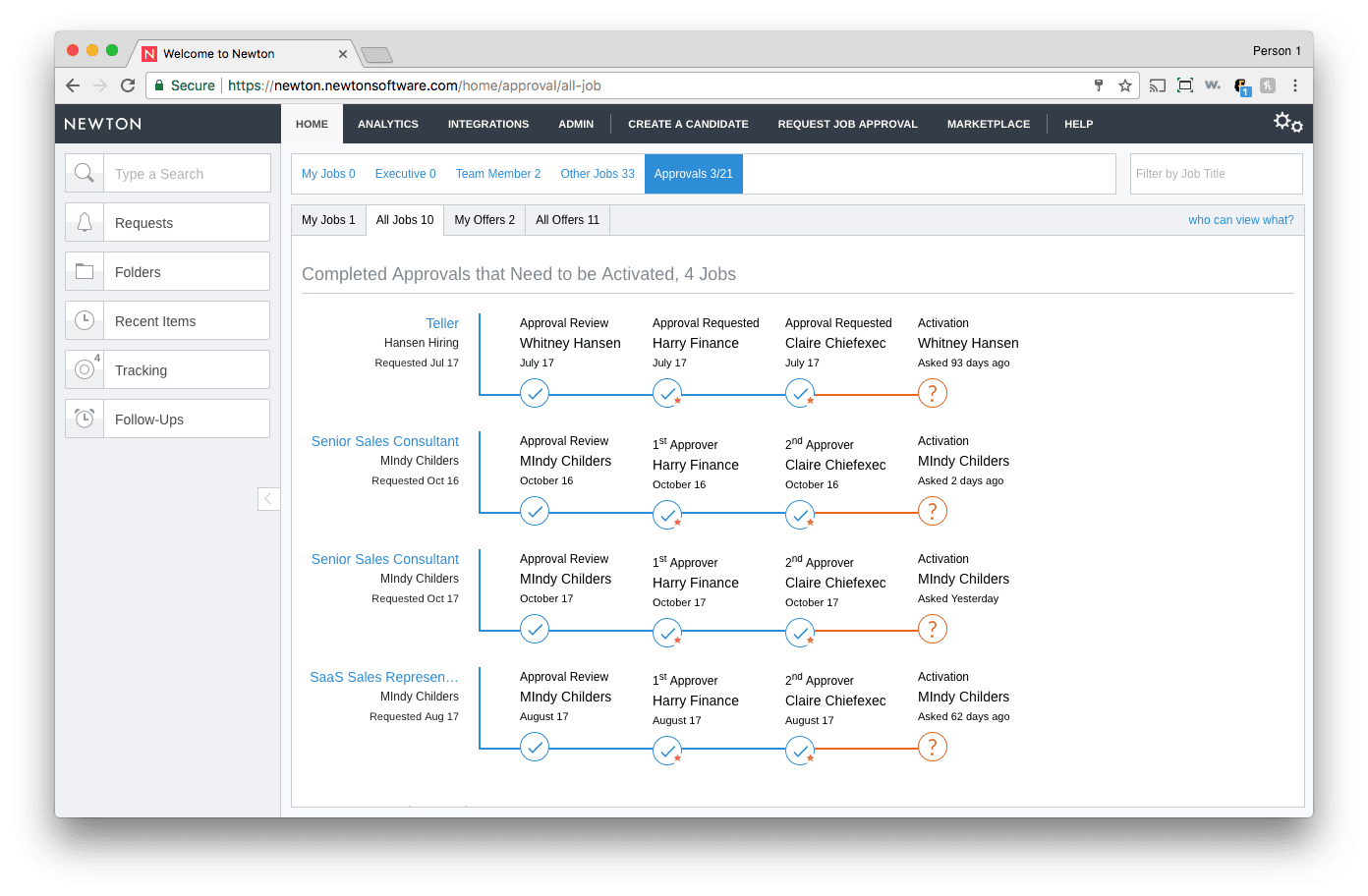The width and height of the screenshot is (1368, 896).
Task: Switch to the My Offers 2 tab
Action: tap(484, 219)
